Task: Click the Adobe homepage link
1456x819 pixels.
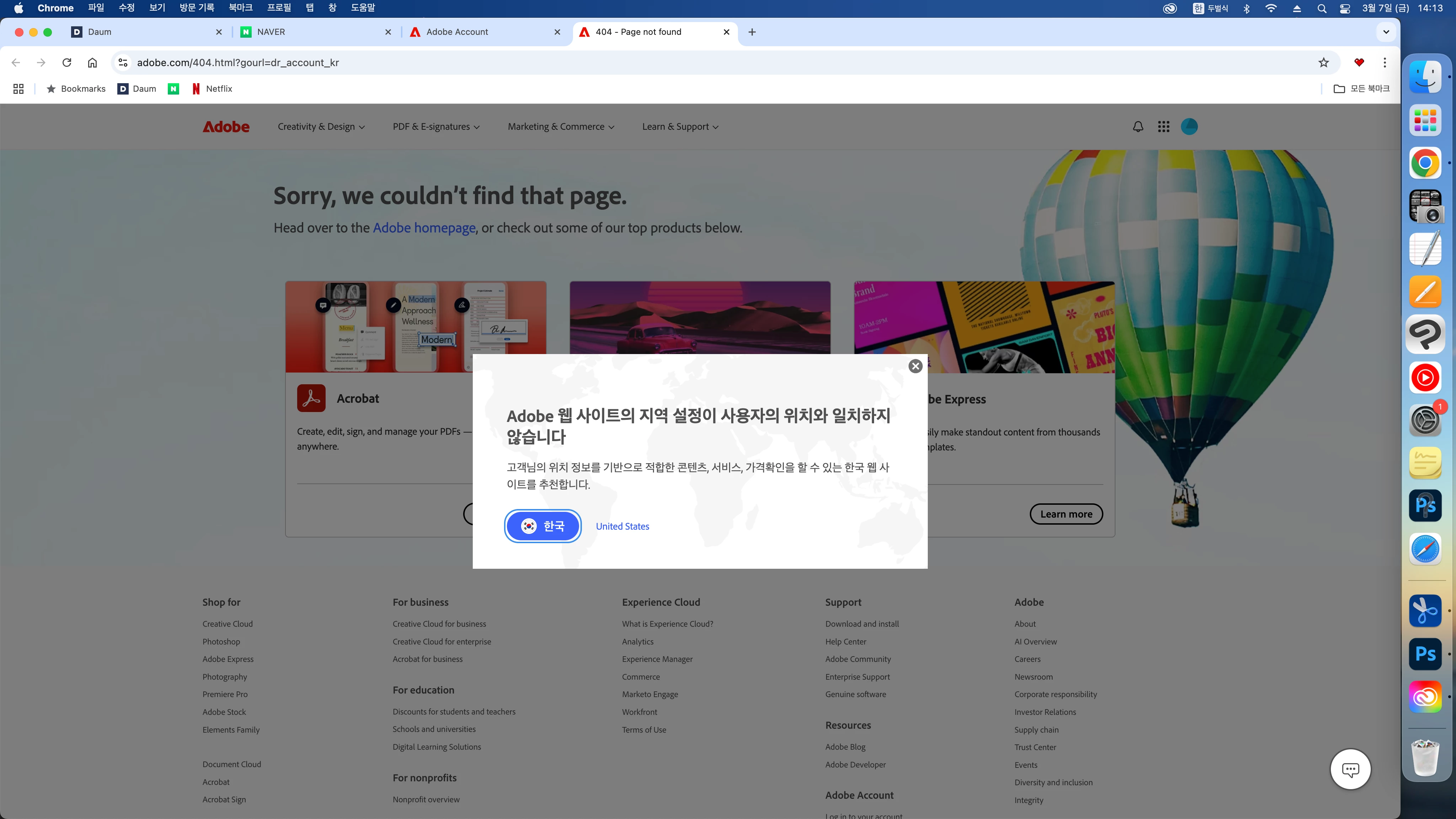Action: [424, 228]
